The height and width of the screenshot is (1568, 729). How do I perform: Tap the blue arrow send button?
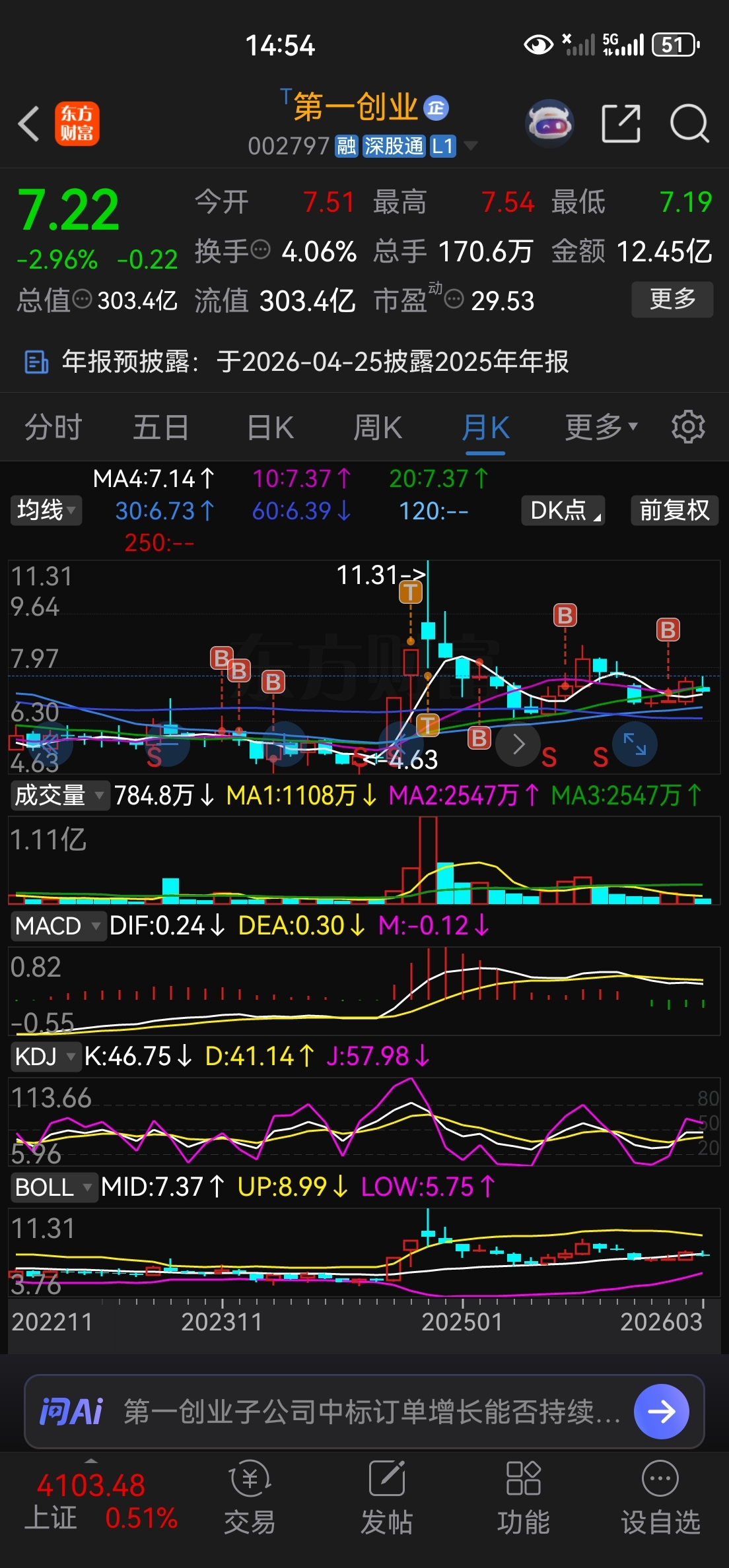(x=662, y=1412)
